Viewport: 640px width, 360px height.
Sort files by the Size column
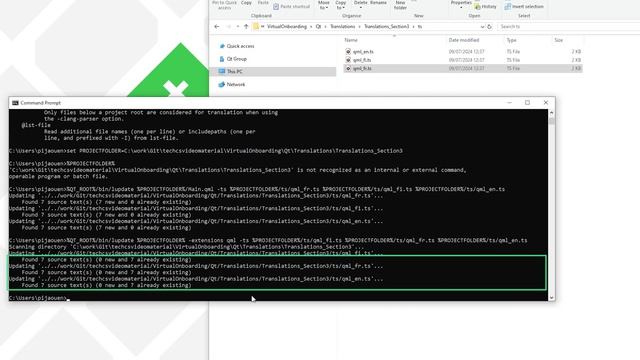click(x=558, y=40)
